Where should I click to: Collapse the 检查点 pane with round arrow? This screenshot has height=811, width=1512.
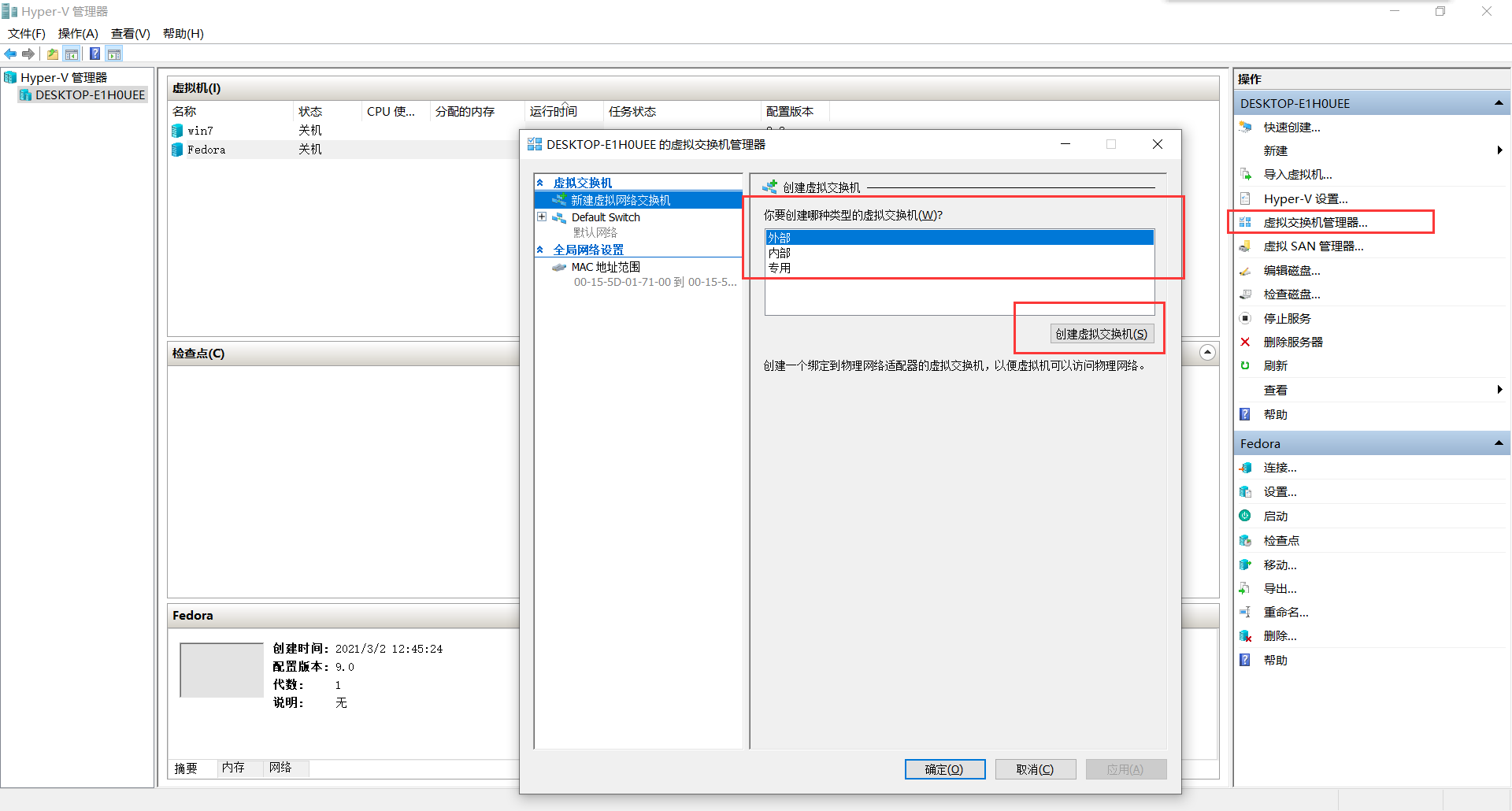1207,352
